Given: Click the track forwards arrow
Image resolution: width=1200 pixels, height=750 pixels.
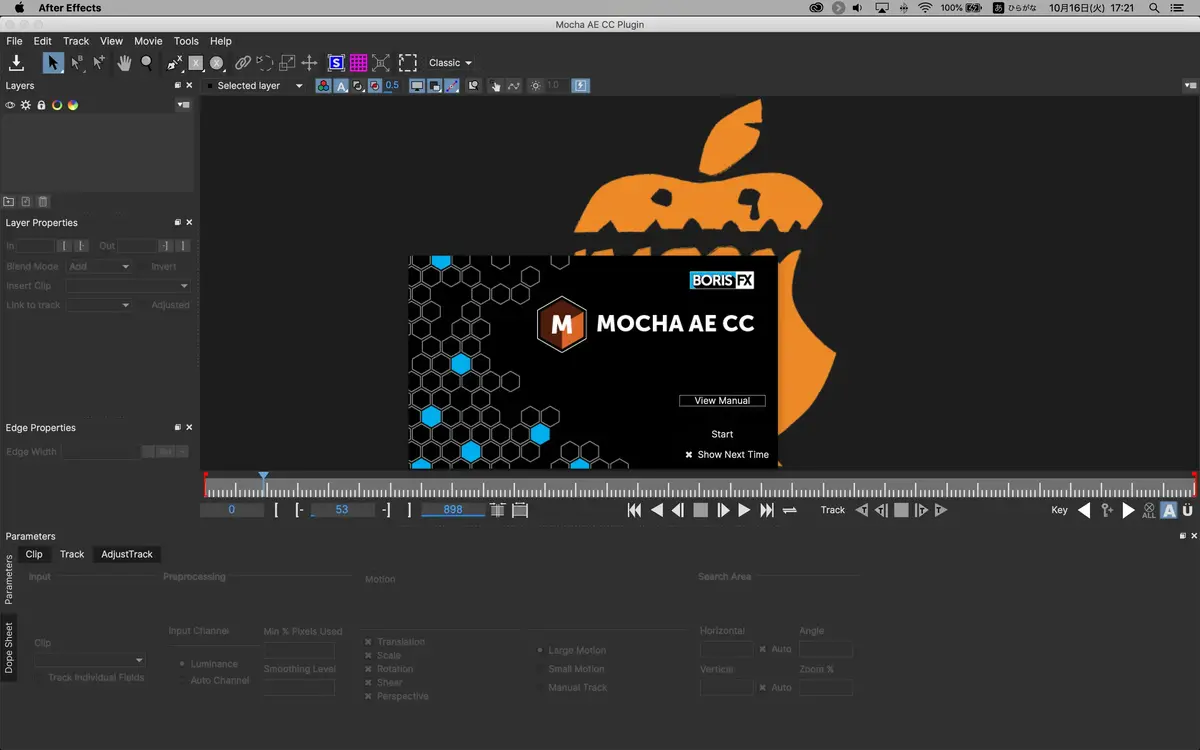Looking at the screenshot, I should 941,510.
